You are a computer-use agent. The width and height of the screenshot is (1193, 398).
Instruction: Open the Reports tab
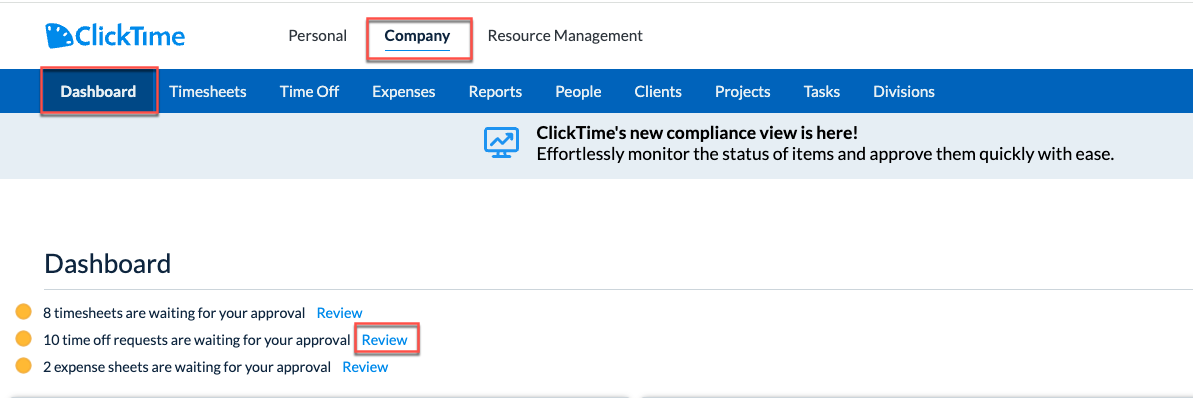(495, 92)
